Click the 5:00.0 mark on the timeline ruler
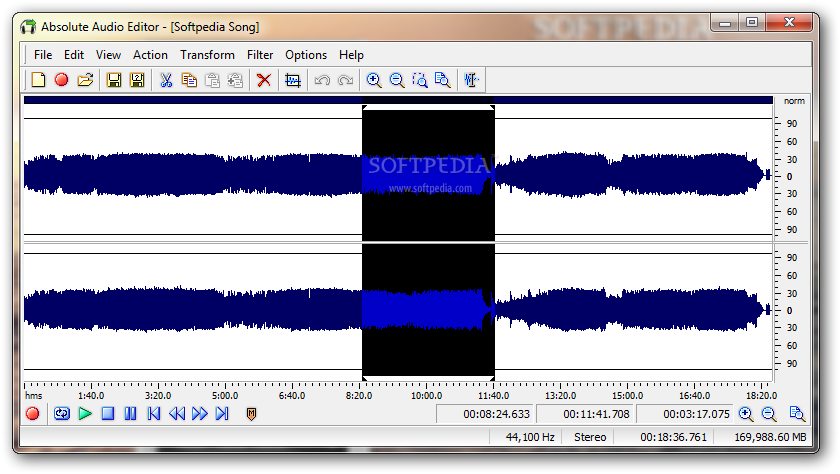 [225, 395]
